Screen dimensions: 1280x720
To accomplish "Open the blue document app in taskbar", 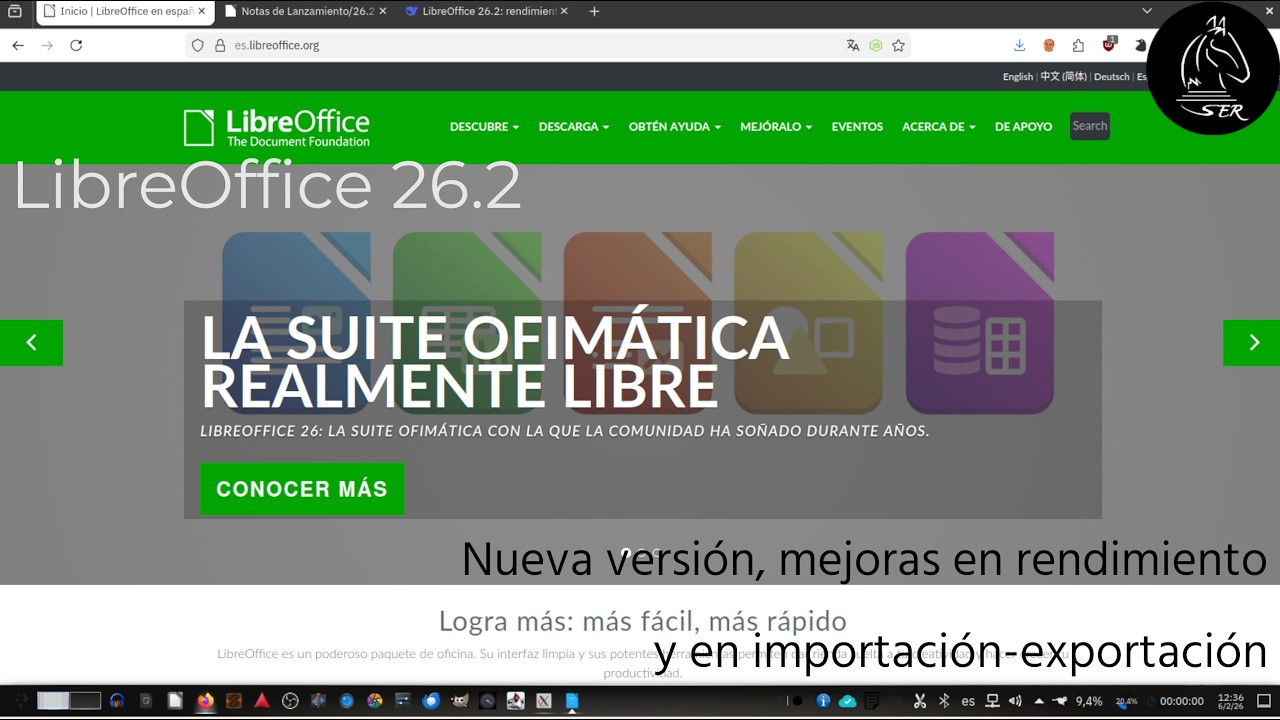I will click(x=572, y=701).
